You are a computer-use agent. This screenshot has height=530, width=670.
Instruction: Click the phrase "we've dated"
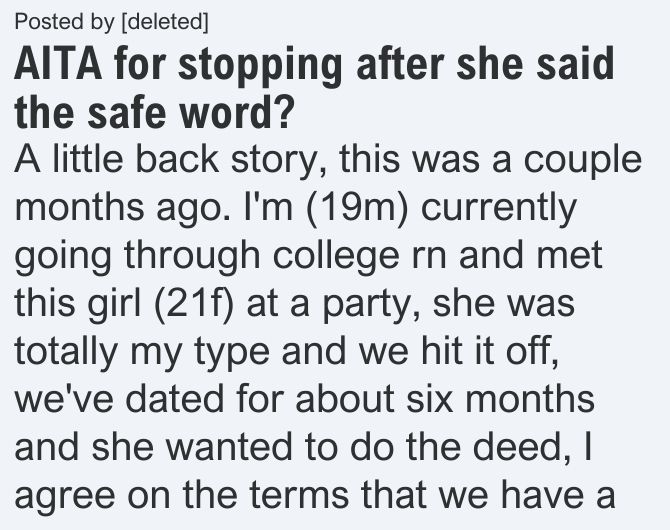coord(119,399)
